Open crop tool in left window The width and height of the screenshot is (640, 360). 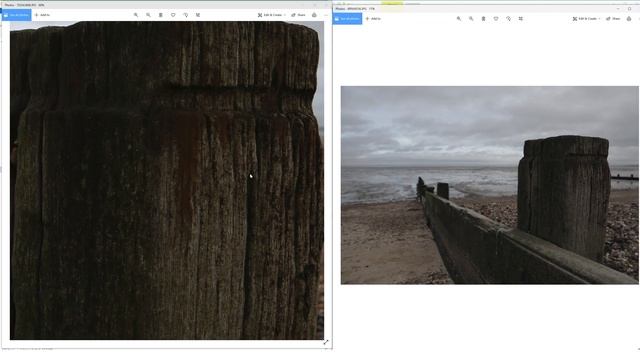[x=198, y=15]
